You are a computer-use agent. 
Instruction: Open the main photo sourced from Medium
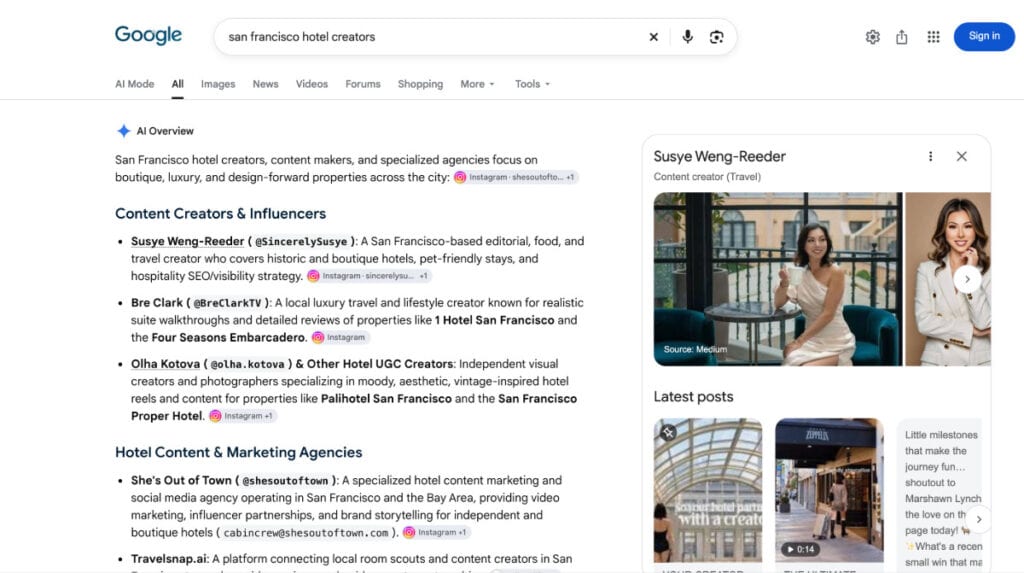[x=778, y=279]
